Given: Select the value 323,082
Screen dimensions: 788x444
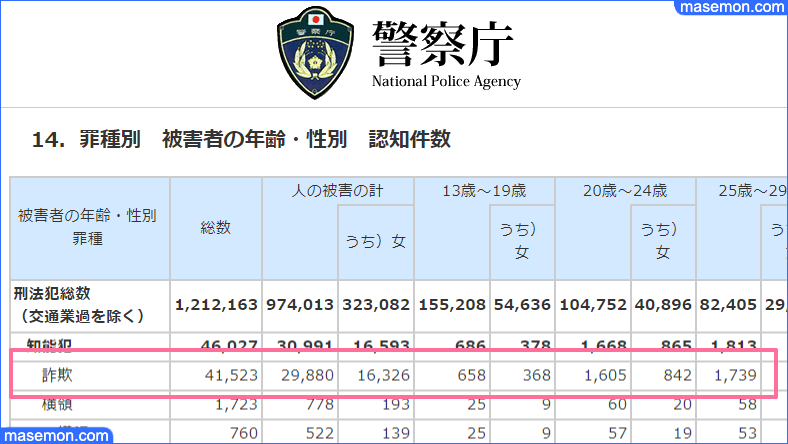Looking at the screenshot, I should point(376,305).
